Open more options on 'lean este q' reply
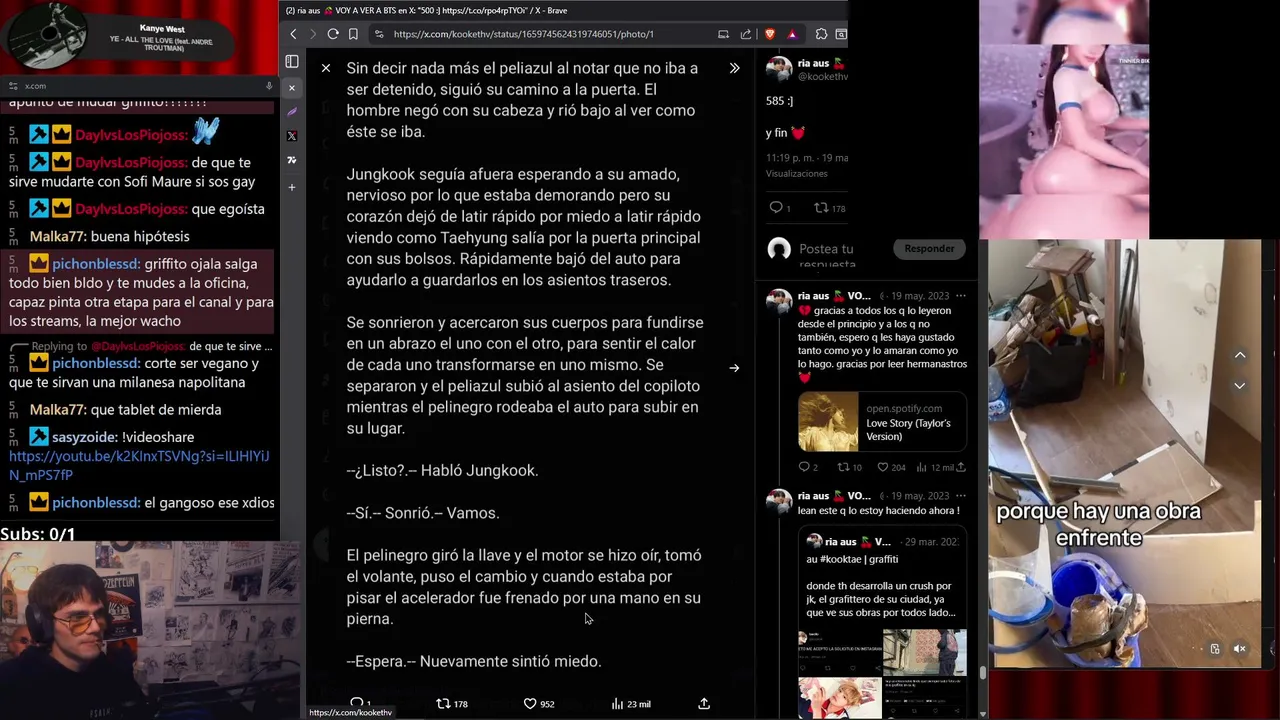 [961, 496]
